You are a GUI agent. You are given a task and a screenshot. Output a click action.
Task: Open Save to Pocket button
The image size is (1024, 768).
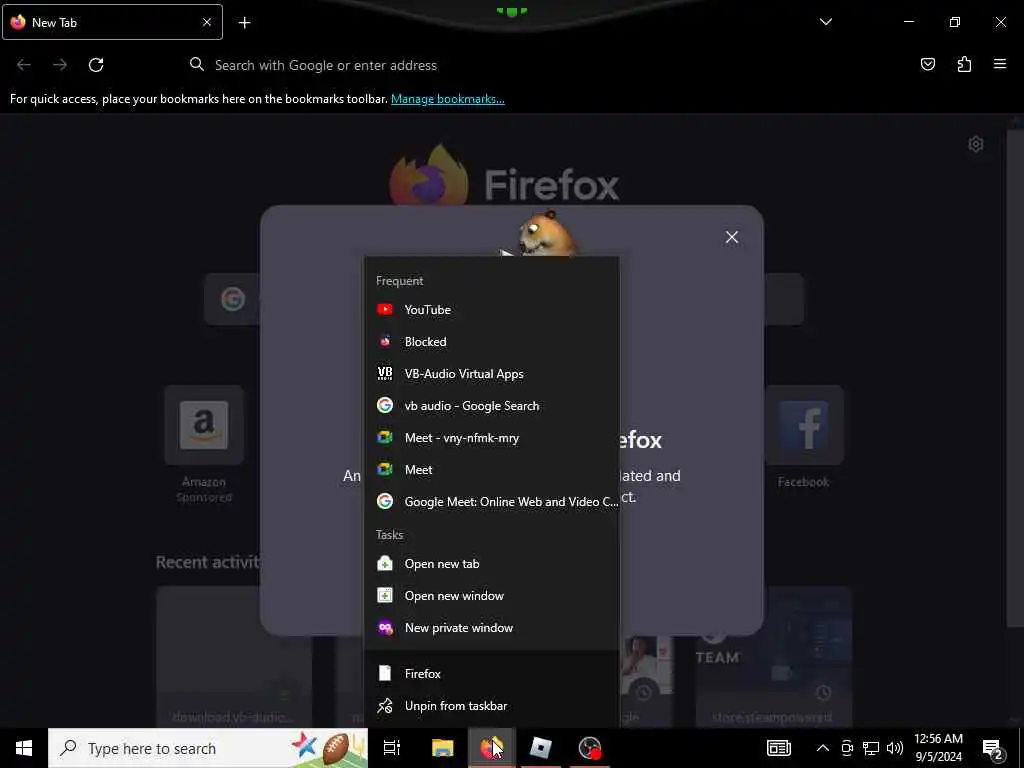927,64
